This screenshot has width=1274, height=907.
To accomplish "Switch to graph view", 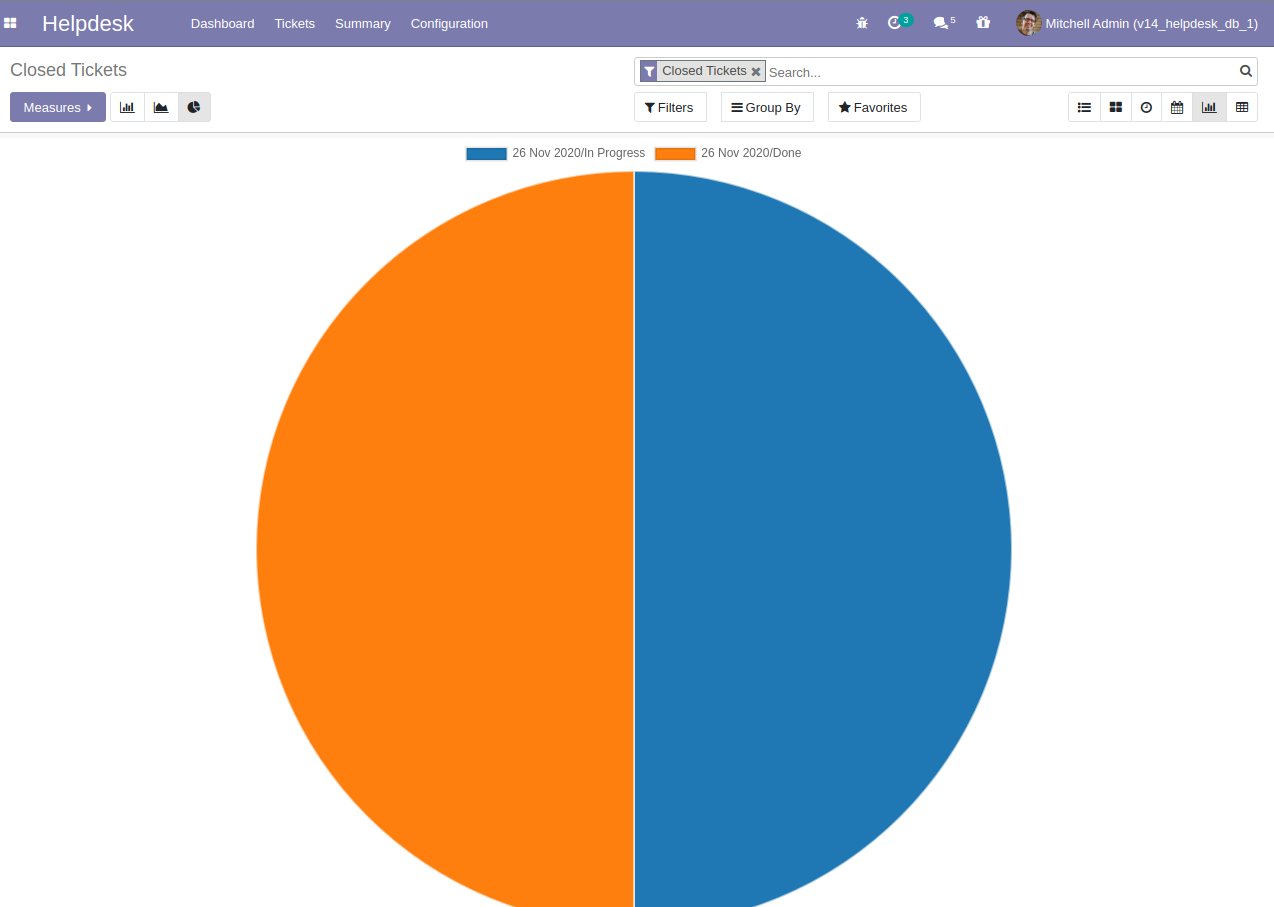I will (1209, 107).
